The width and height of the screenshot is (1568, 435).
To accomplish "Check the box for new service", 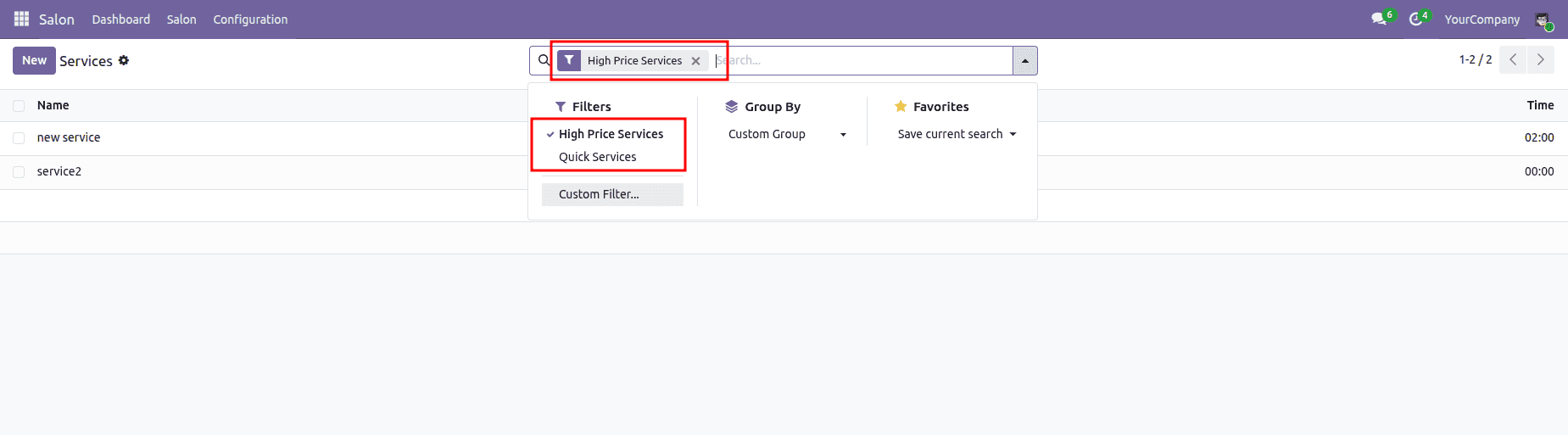I will 19,138.
